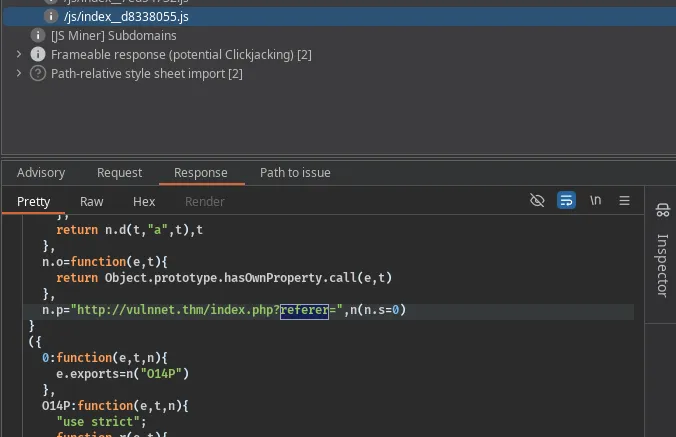The width and height of the screenshot is (676, 437).
Task: Click info icon beside /js/index__d8338055.js
Action: tap(52, 16)
